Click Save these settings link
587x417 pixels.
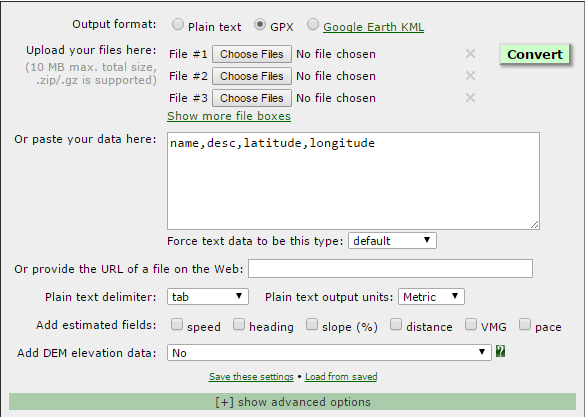251,377
